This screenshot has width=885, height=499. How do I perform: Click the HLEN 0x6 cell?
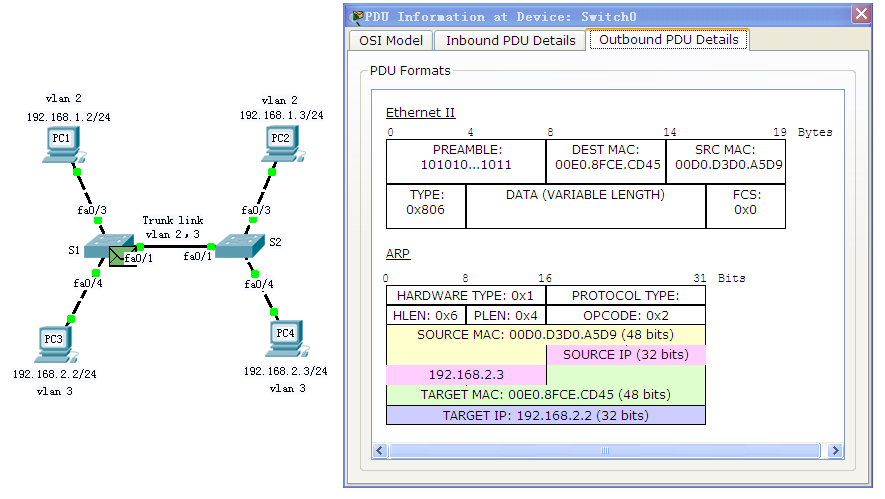pyautogui.click(x=426, y=316)
